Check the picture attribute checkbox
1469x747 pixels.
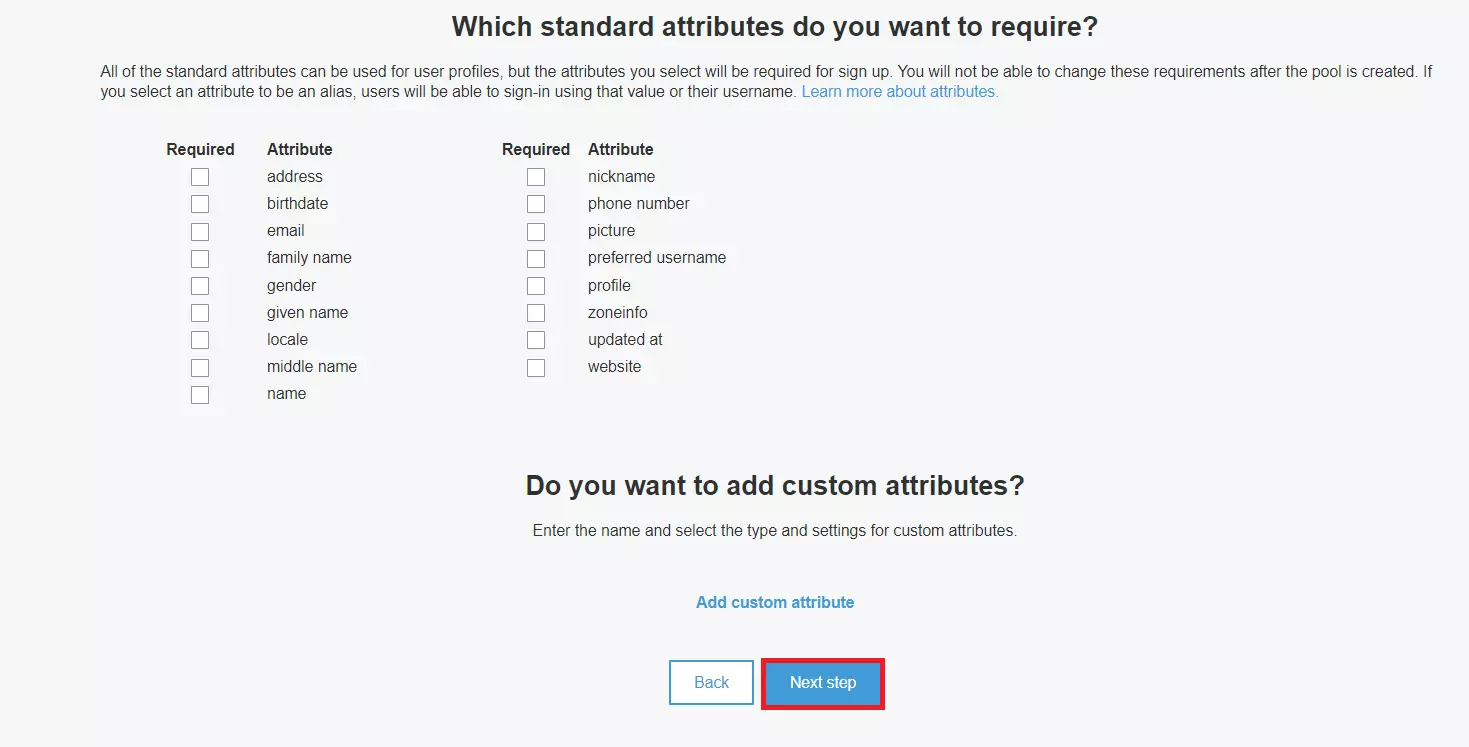click(x=535, y=231)
